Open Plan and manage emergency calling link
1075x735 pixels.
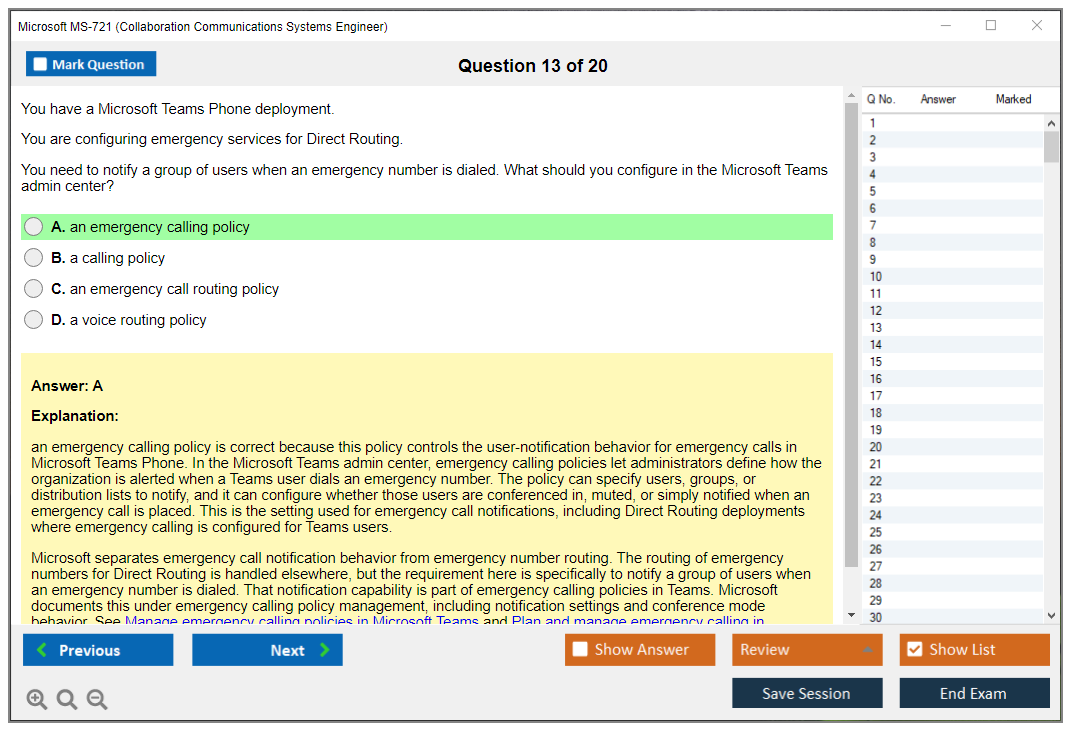point(638,620)
